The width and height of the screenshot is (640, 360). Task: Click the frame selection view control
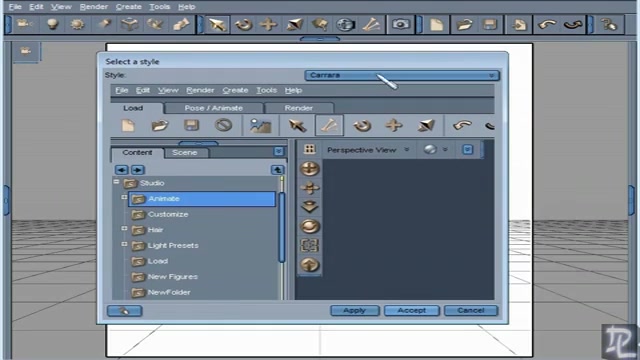pyautogui.click(x=310, y=245)
